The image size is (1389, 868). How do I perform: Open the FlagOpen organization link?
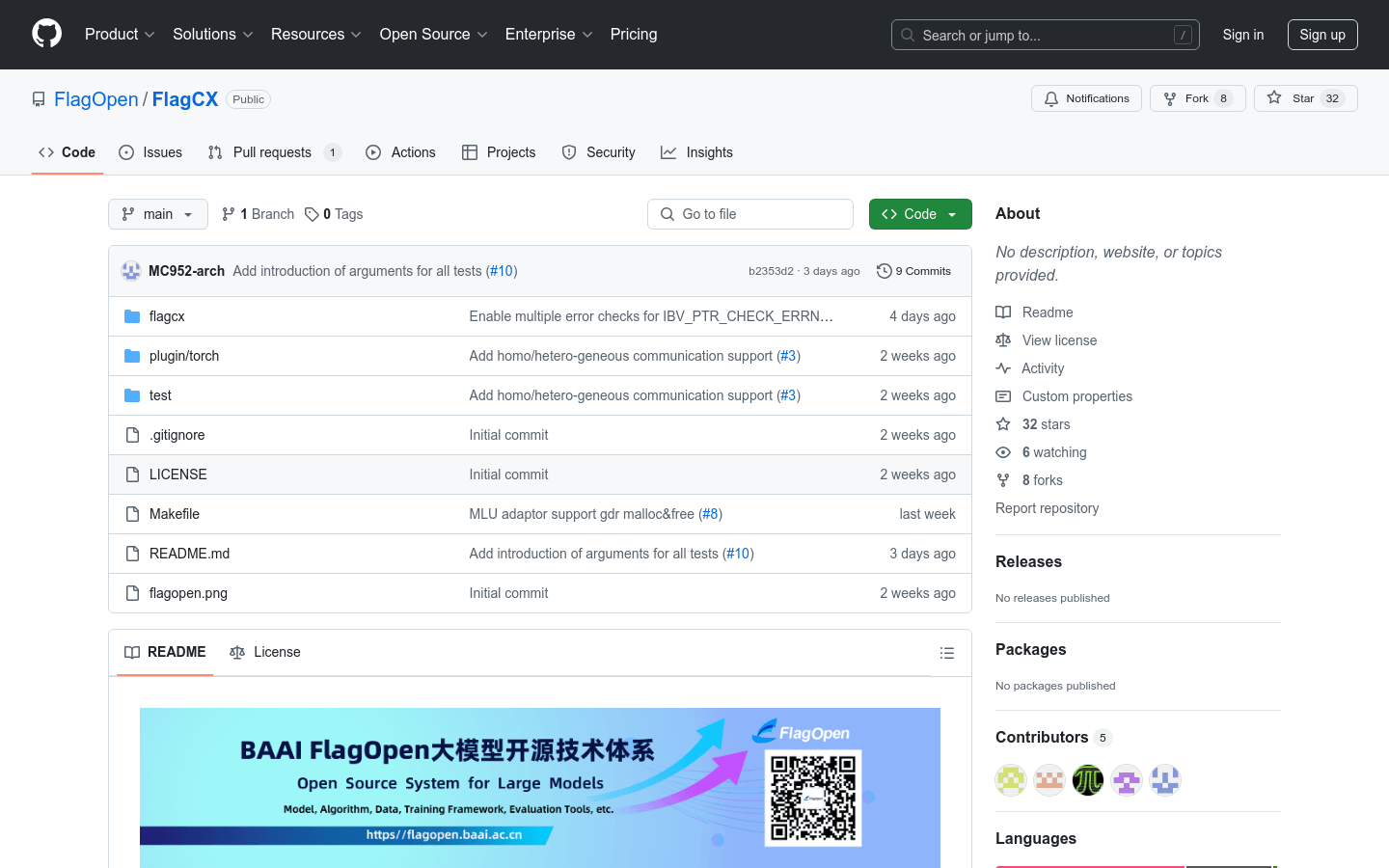[x=96, y=99]
